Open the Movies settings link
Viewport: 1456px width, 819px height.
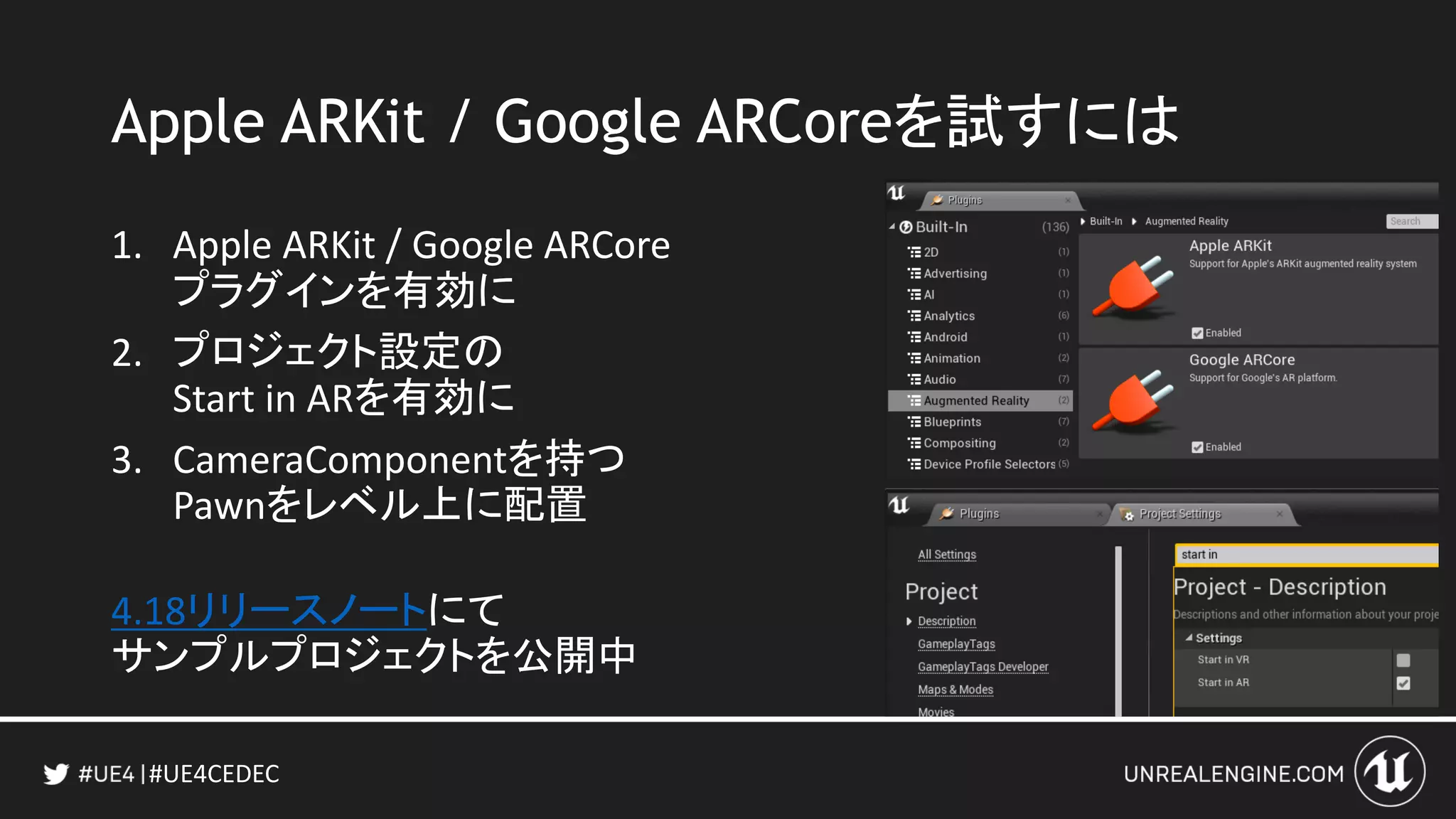pos(936,712)
